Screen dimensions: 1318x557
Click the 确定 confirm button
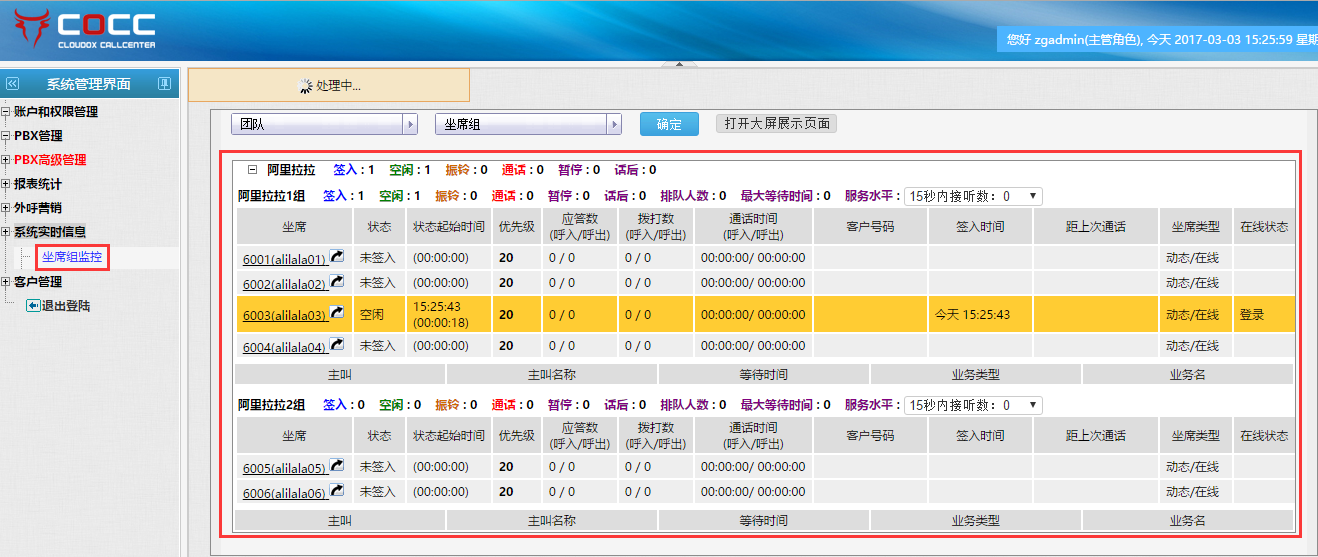[x=669, y=124]
